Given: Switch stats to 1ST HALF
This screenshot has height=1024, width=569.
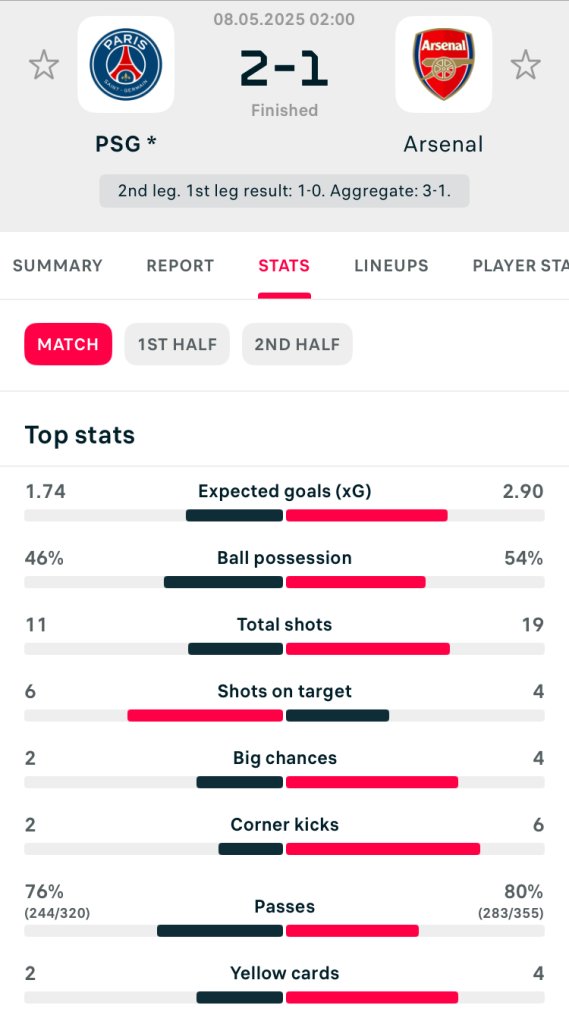Looking at the screenshot, I should coord(177,344).
